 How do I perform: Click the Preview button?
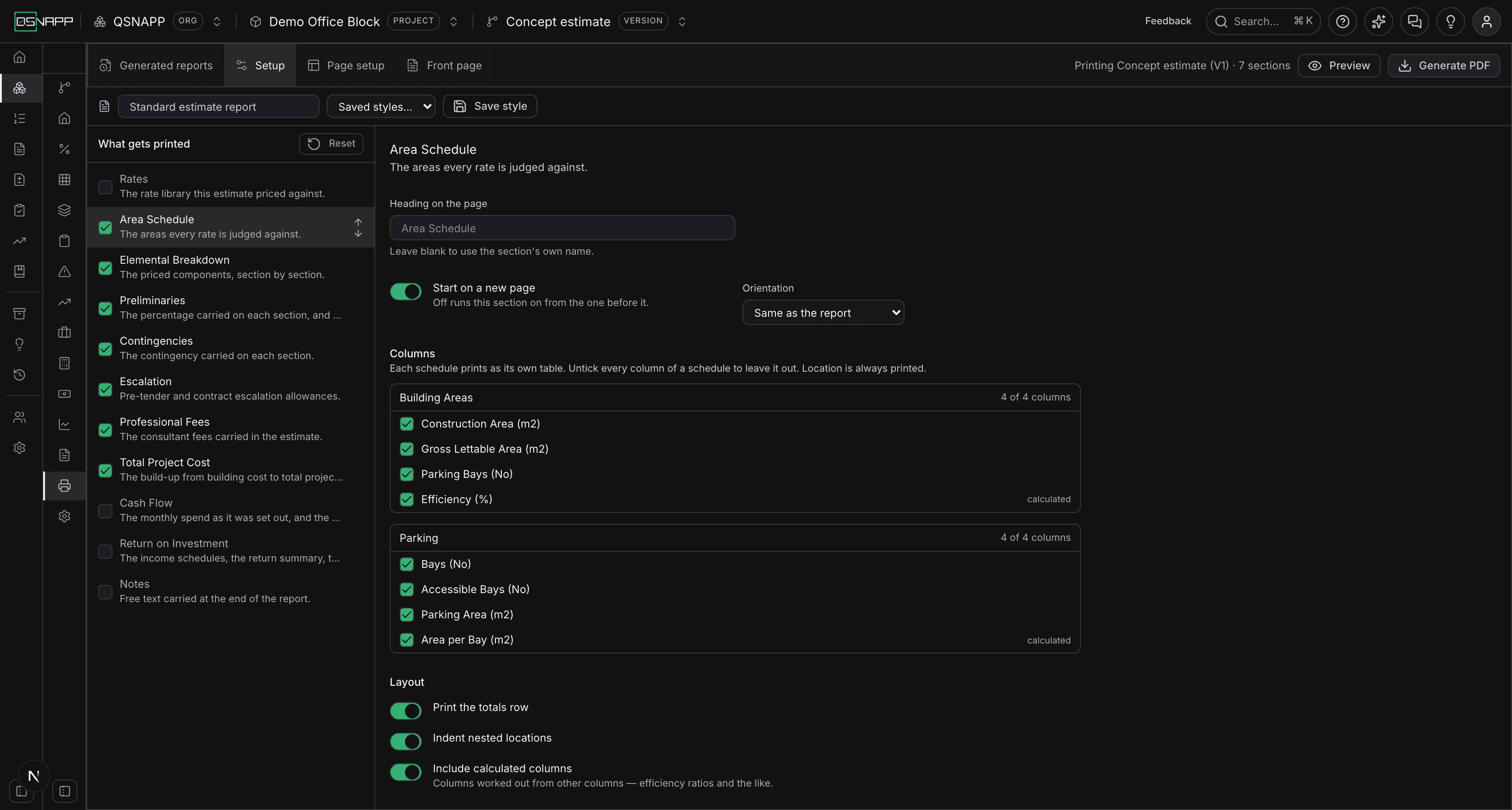point(1338,65)
